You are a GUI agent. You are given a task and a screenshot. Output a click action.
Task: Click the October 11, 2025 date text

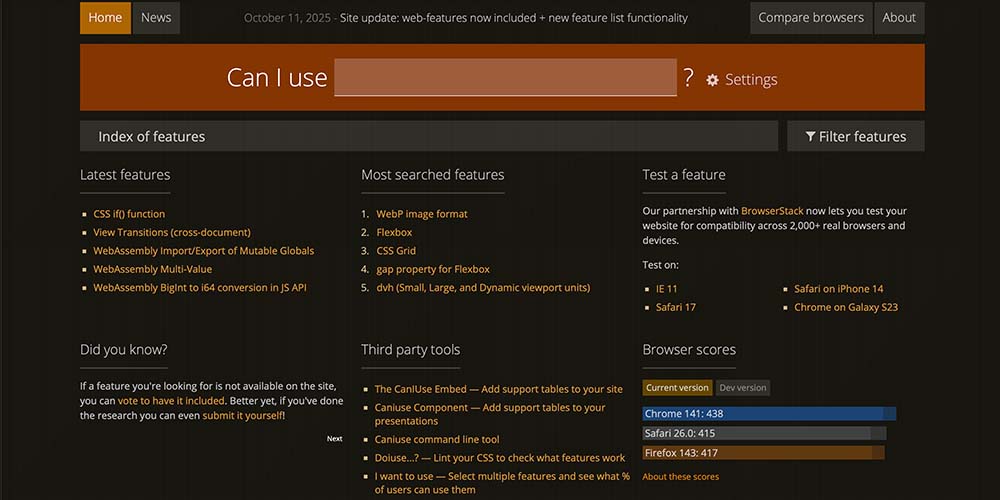coord(287,18)
